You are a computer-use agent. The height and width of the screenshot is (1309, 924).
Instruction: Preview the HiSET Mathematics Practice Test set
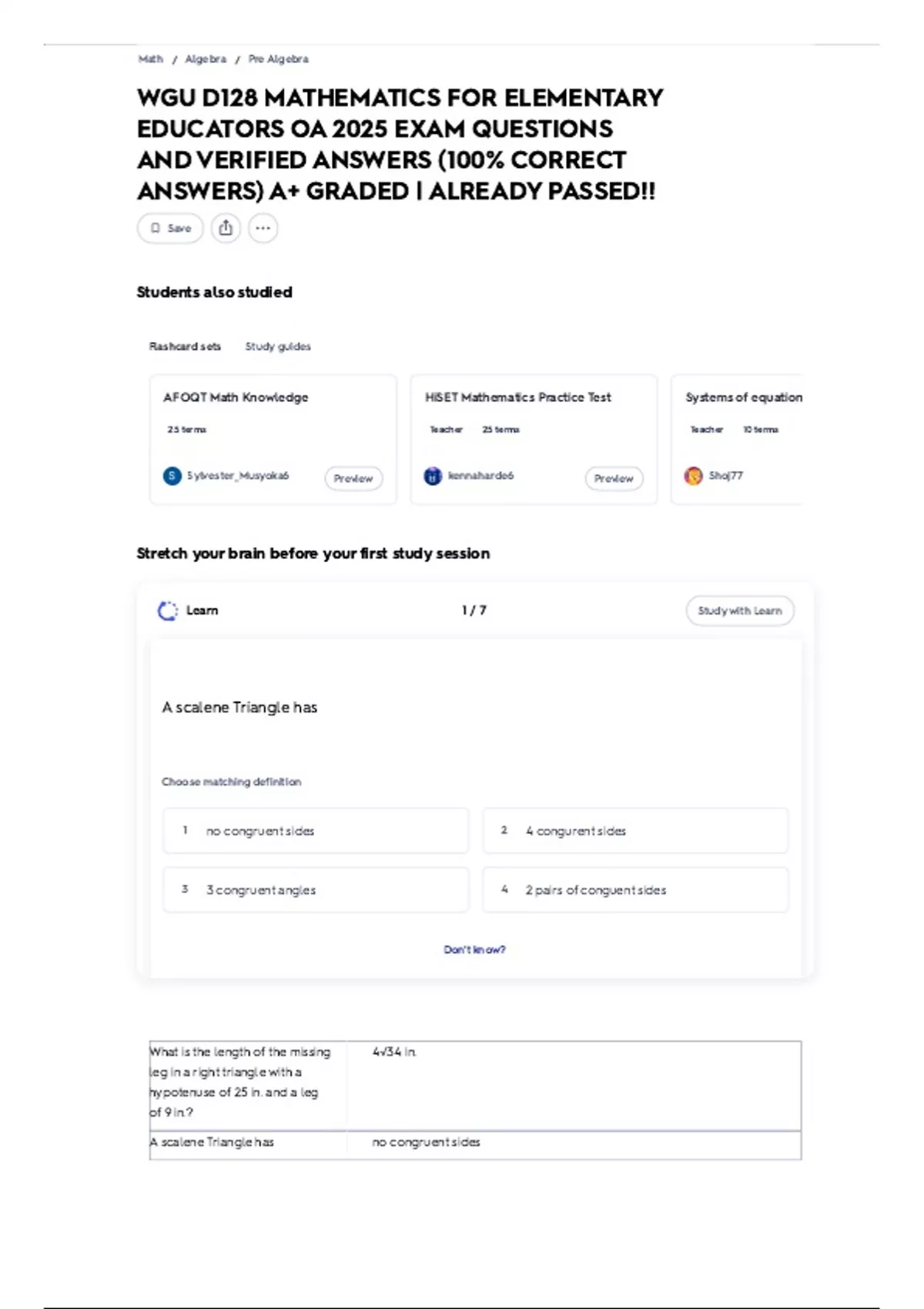click(614, 478)
